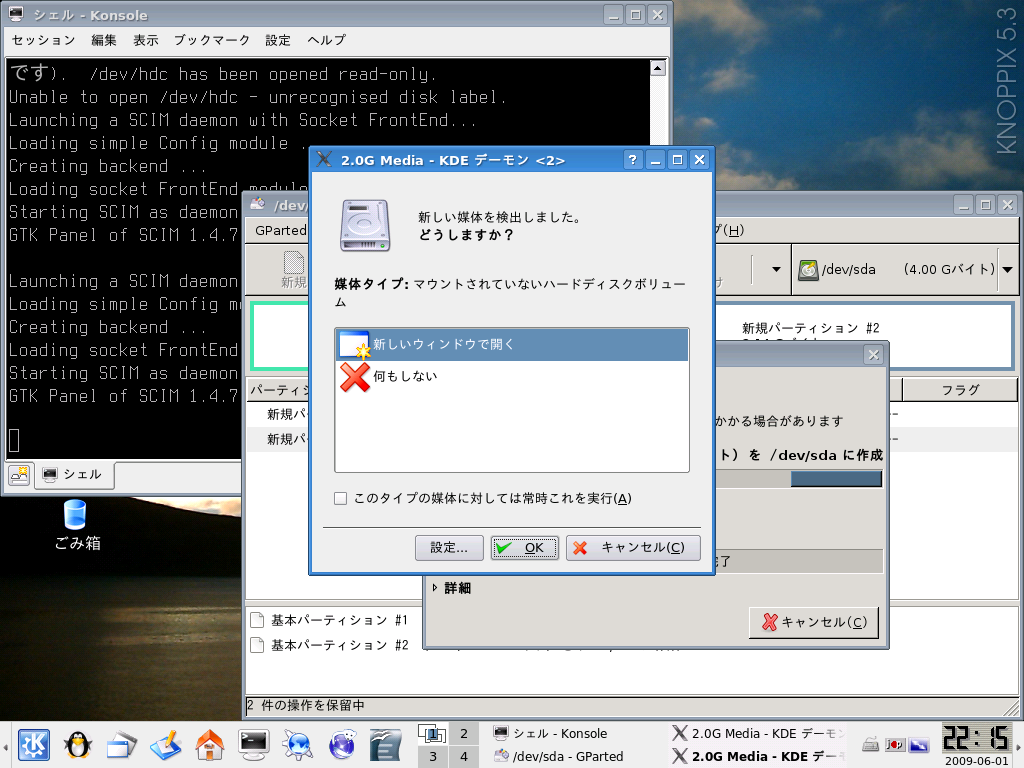Click the display settings tray icon
The height and width of the screenshot is (768, 1024).
click(x=919, y=744)
